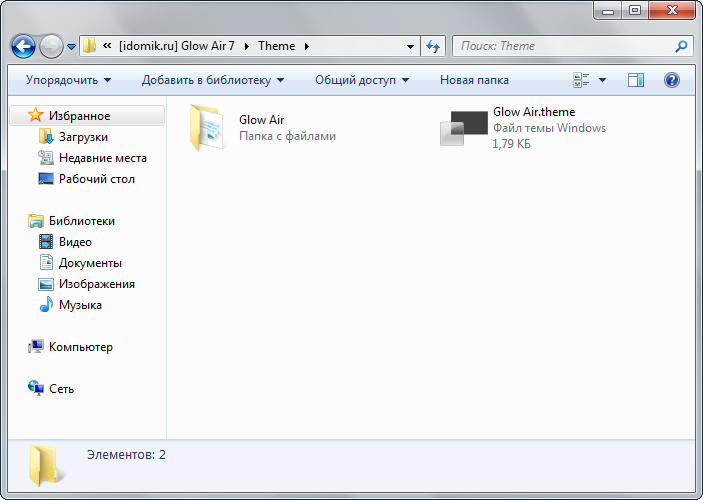Click 'Элементов: 2' in details pane
703x500 pixels.
(126, 455)
